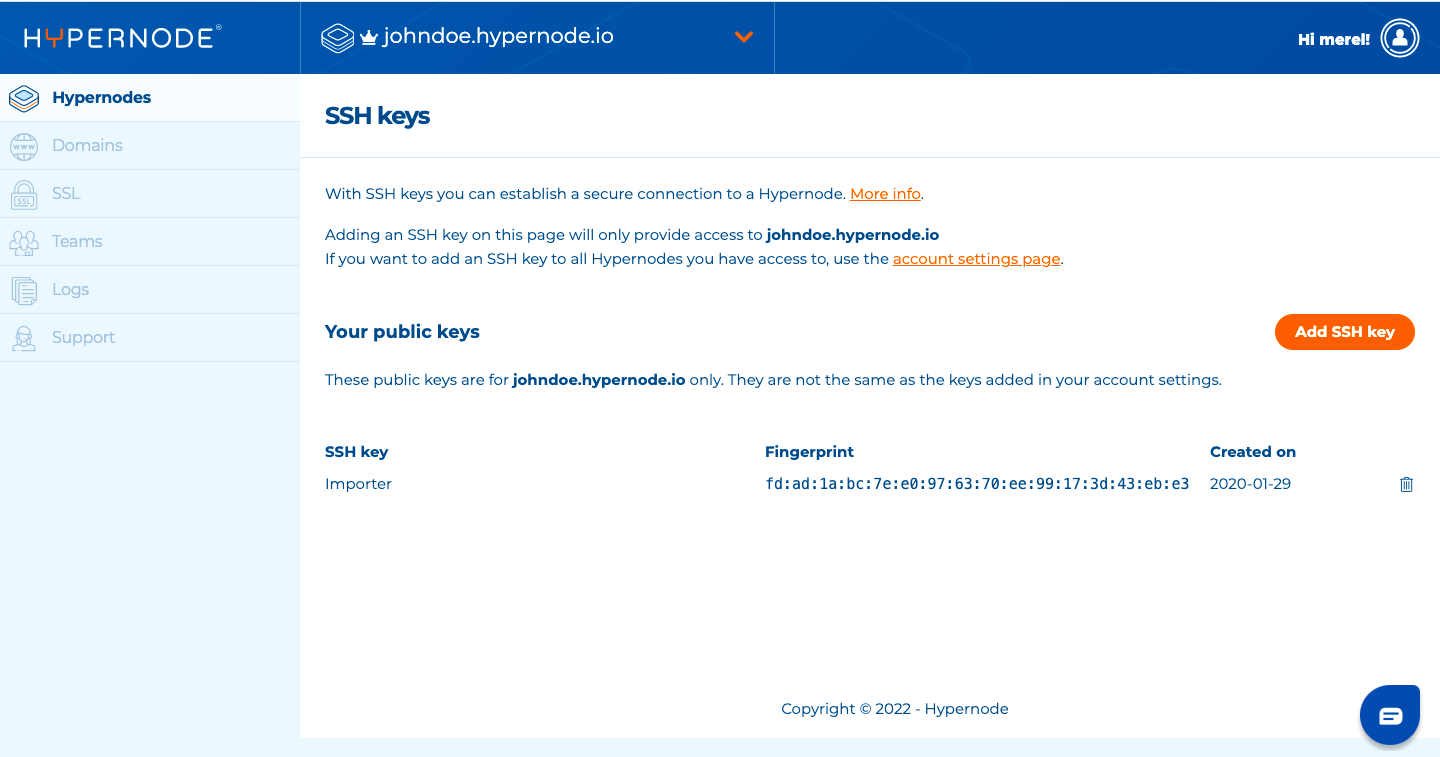1440x757 pixels.
Task: Click the Importer key fingerprint text
Action: pos(976,484)
